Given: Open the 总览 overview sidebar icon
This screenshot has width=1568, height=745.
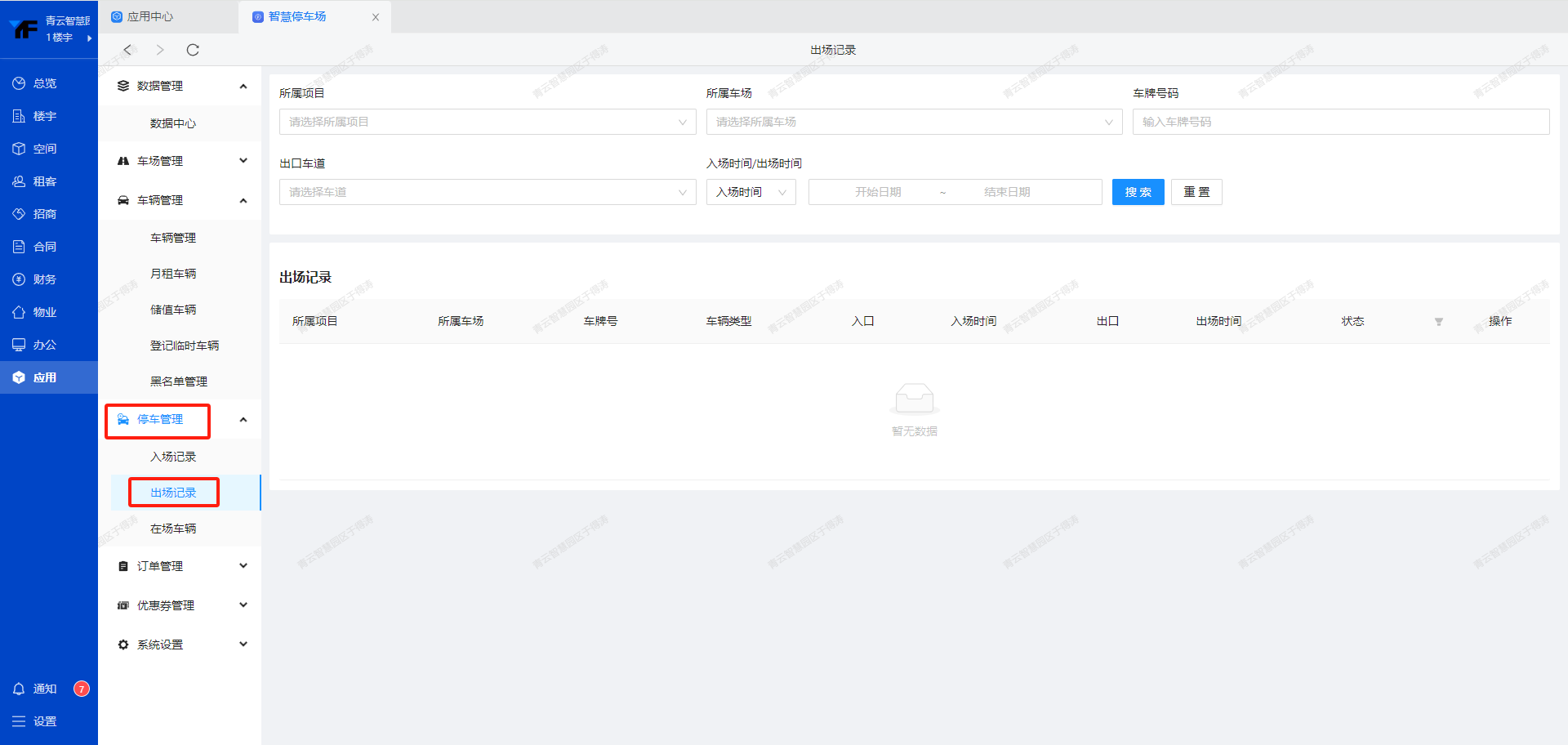Looking at the screenshot, I should 20,83.
